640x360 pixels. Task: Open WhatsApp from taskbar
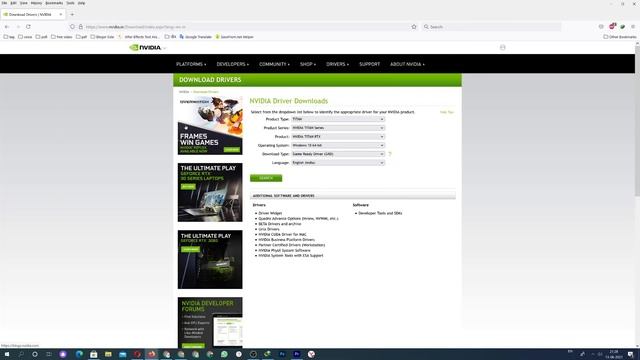point(224,354)
